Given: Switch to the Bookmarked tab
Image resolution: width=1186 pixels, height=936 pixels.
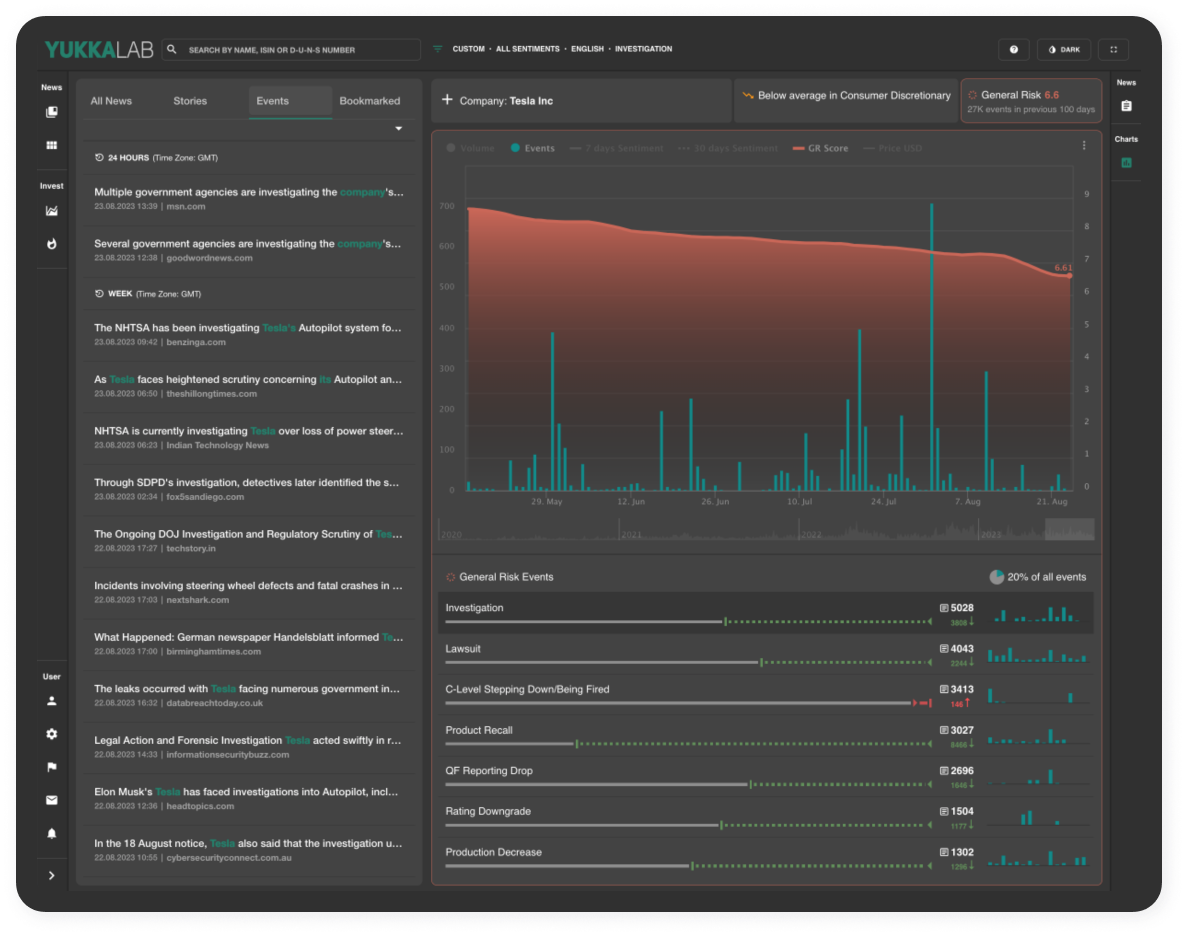Looking at the screenshot, I should [x=370, y=101].
